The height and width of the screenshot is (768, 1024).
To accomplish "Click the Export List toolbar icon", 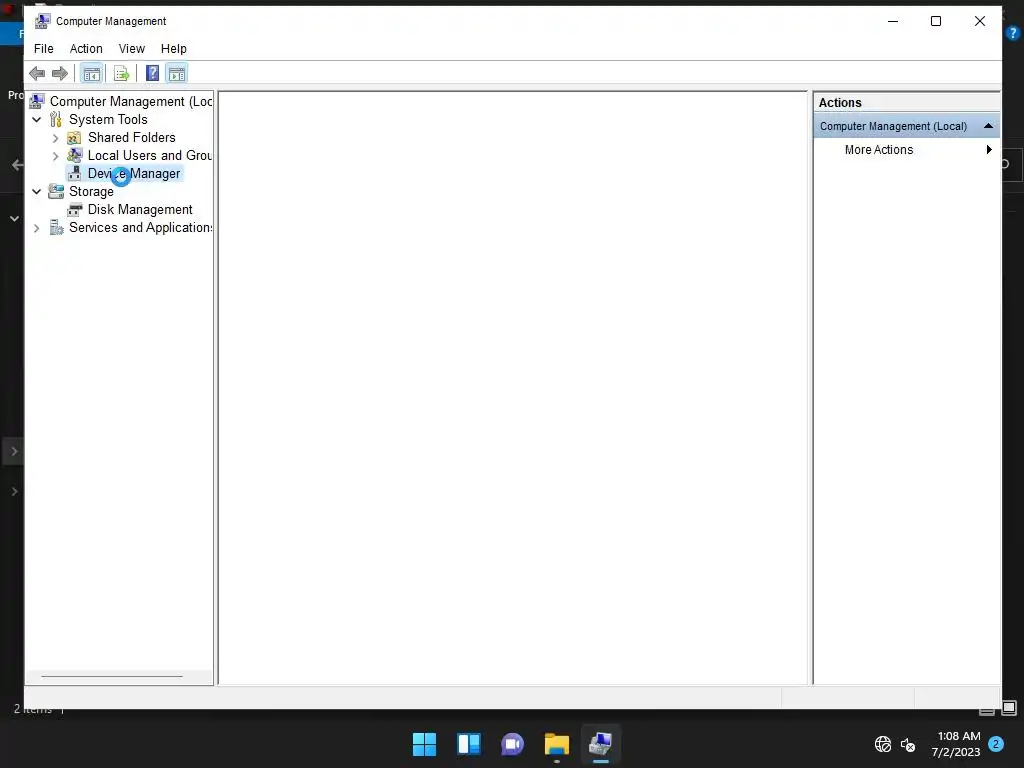I will click(x=121, y=73).
